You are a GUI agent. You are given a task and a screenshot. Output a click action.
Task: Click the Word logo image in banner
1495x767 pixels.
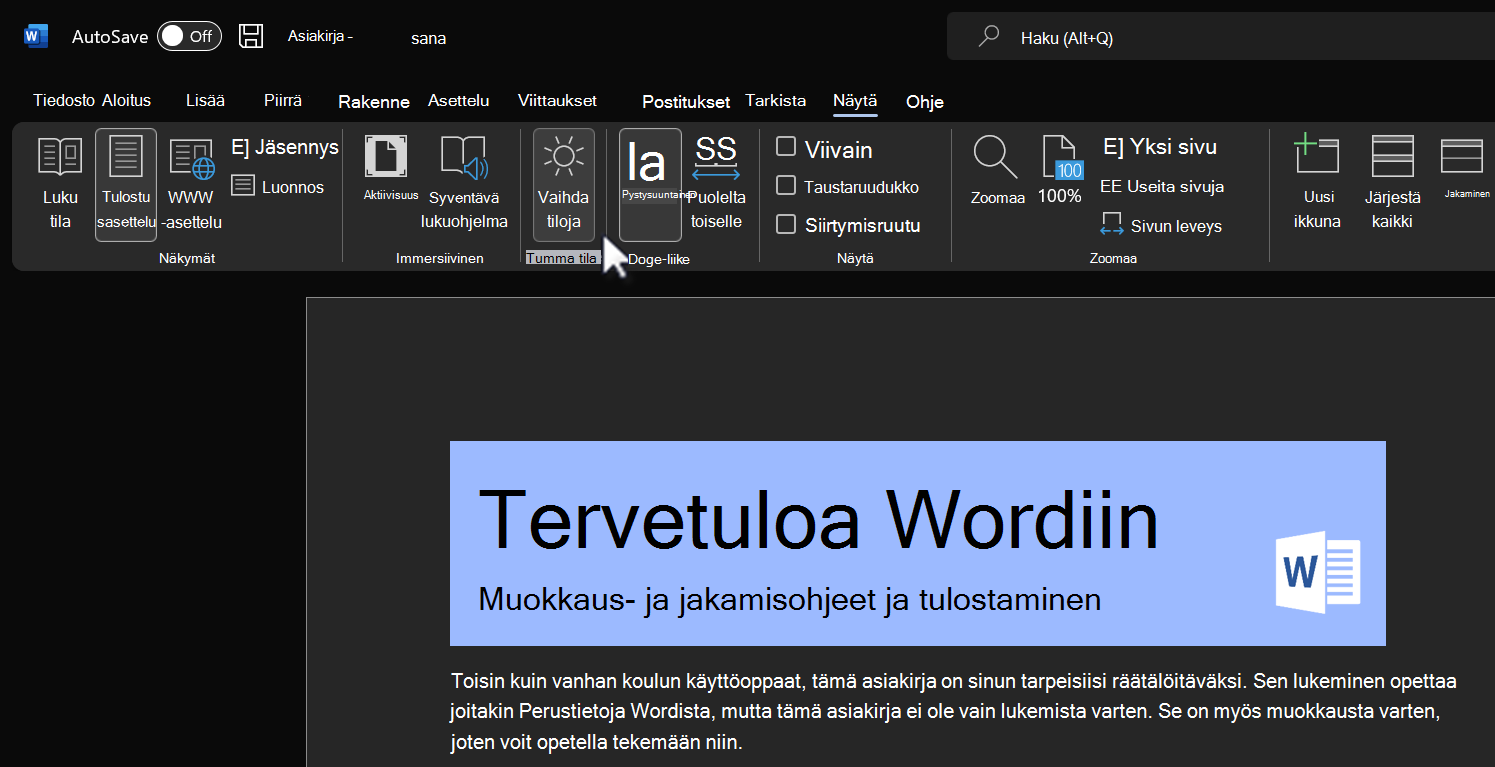pyautogui.click(x=1318, y=572)
